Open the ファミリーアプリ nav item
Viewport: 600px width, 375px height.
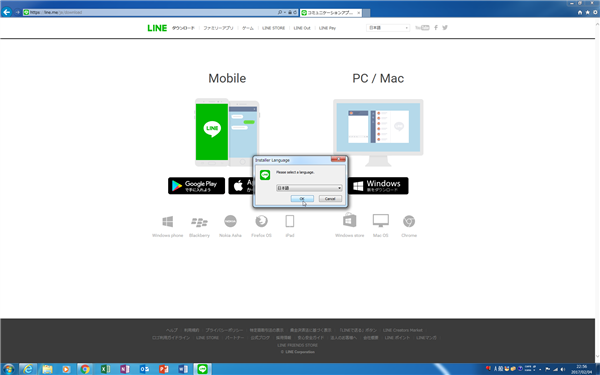coord(218,28)
